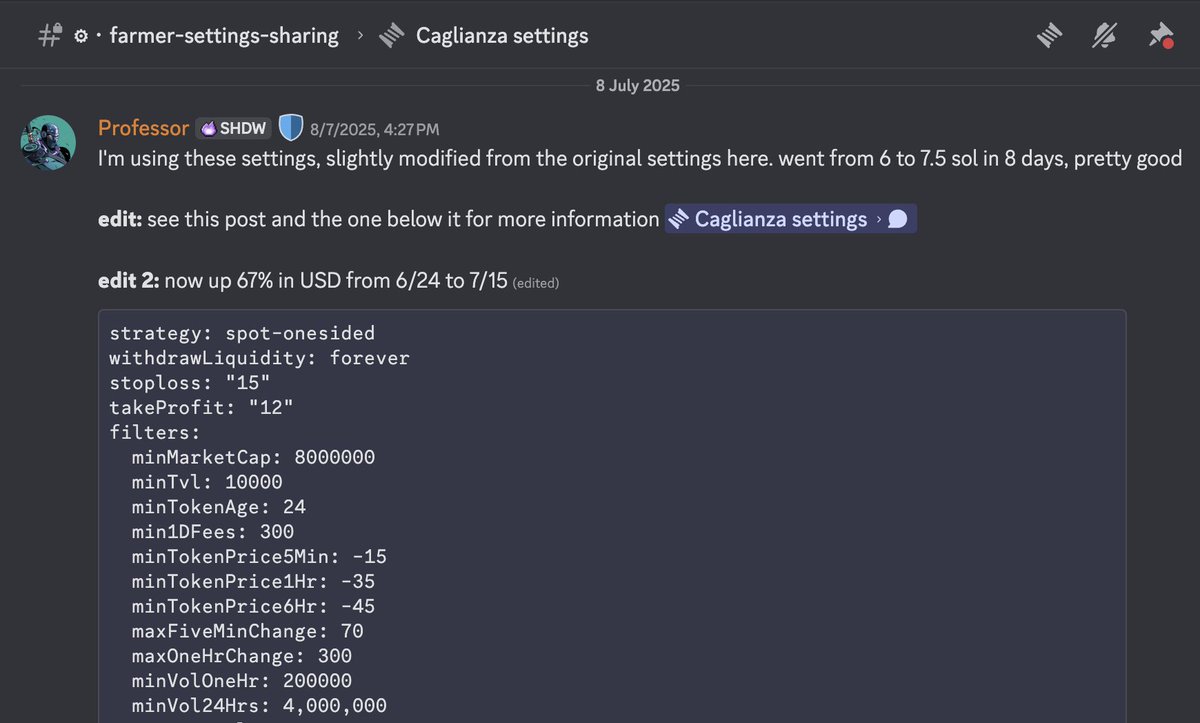Viewport: 1200px width, 723px height.
Task: Open the threads icon in the header
Action: (x=1048, y=36)
